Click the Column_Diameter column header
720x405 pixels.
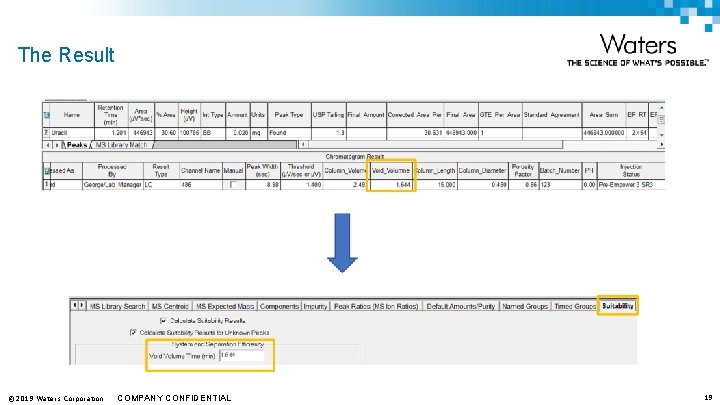(x=482, y=171)
